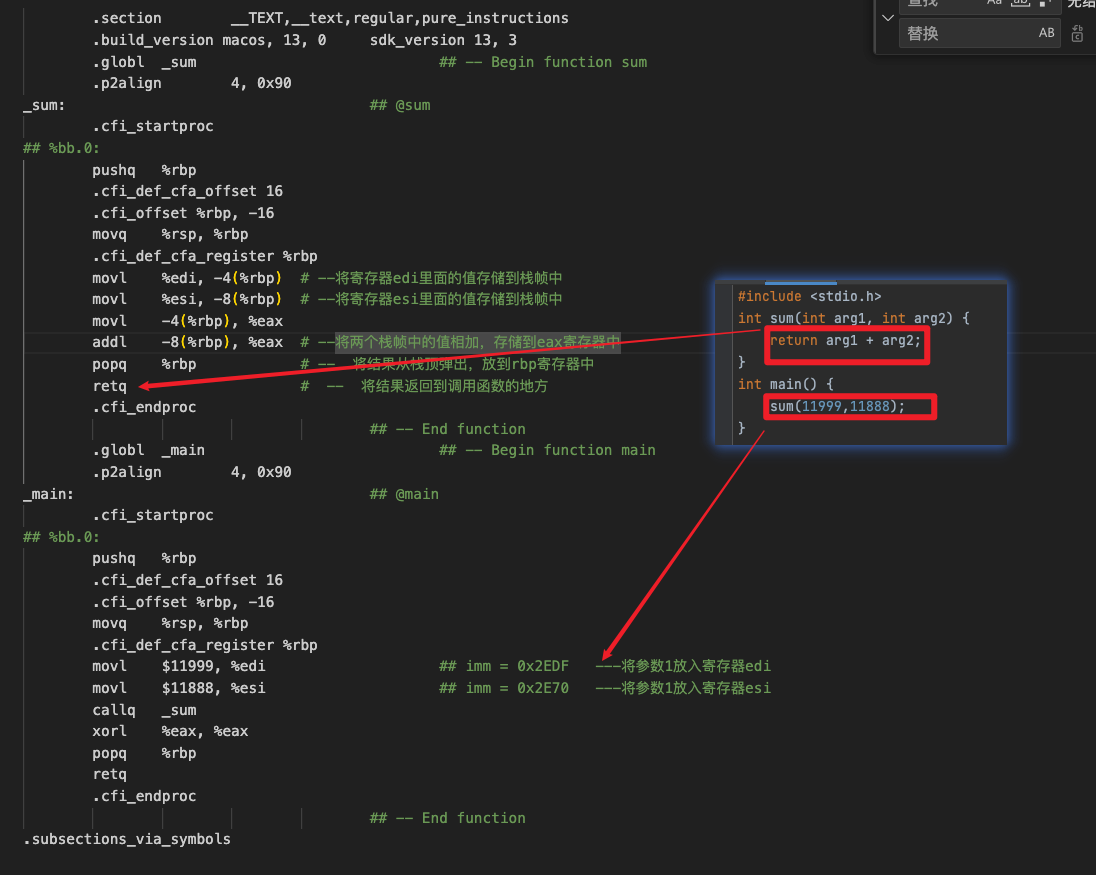Click the 'movl %edi, -4(%rbp)' instruction

point(187,278)
